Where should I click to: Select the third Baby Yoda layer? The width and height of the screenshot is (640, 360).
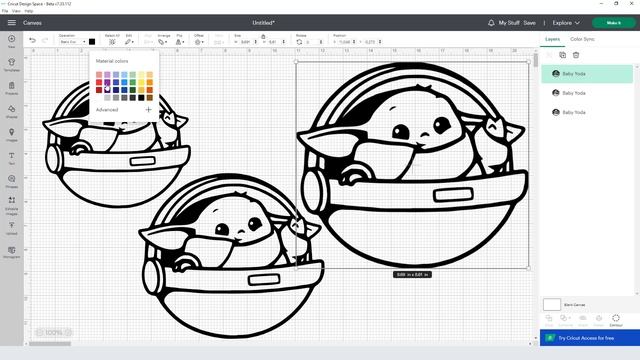[587, 112]
